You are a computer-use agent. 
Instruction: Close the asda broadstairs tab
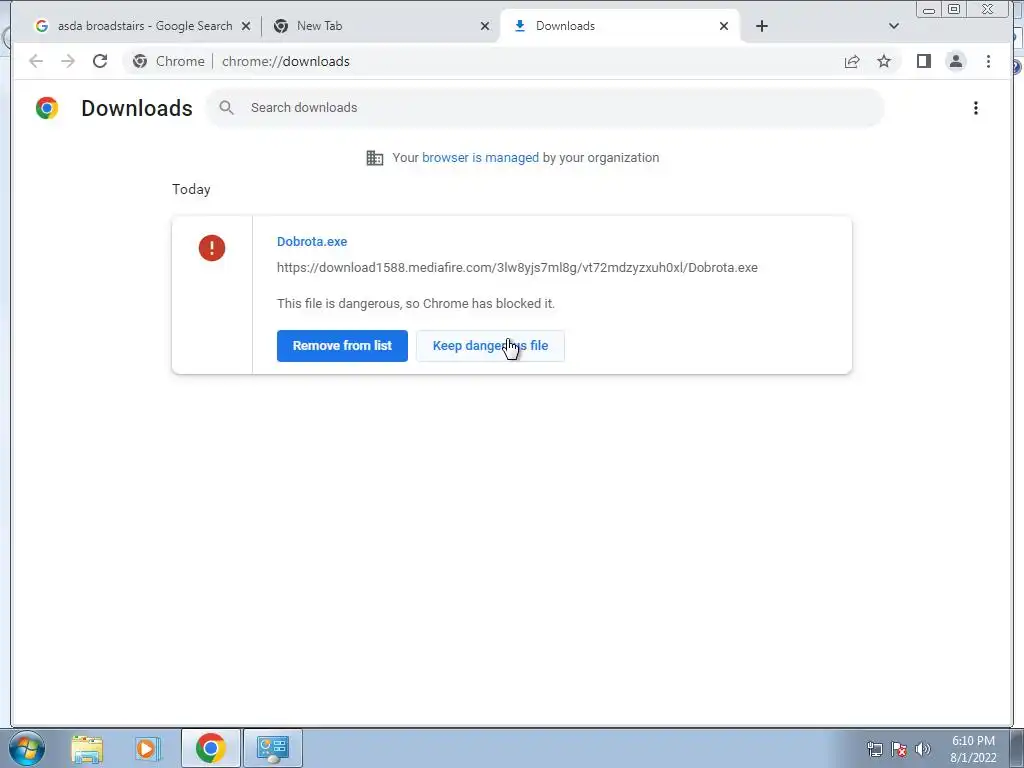point(246,26)
